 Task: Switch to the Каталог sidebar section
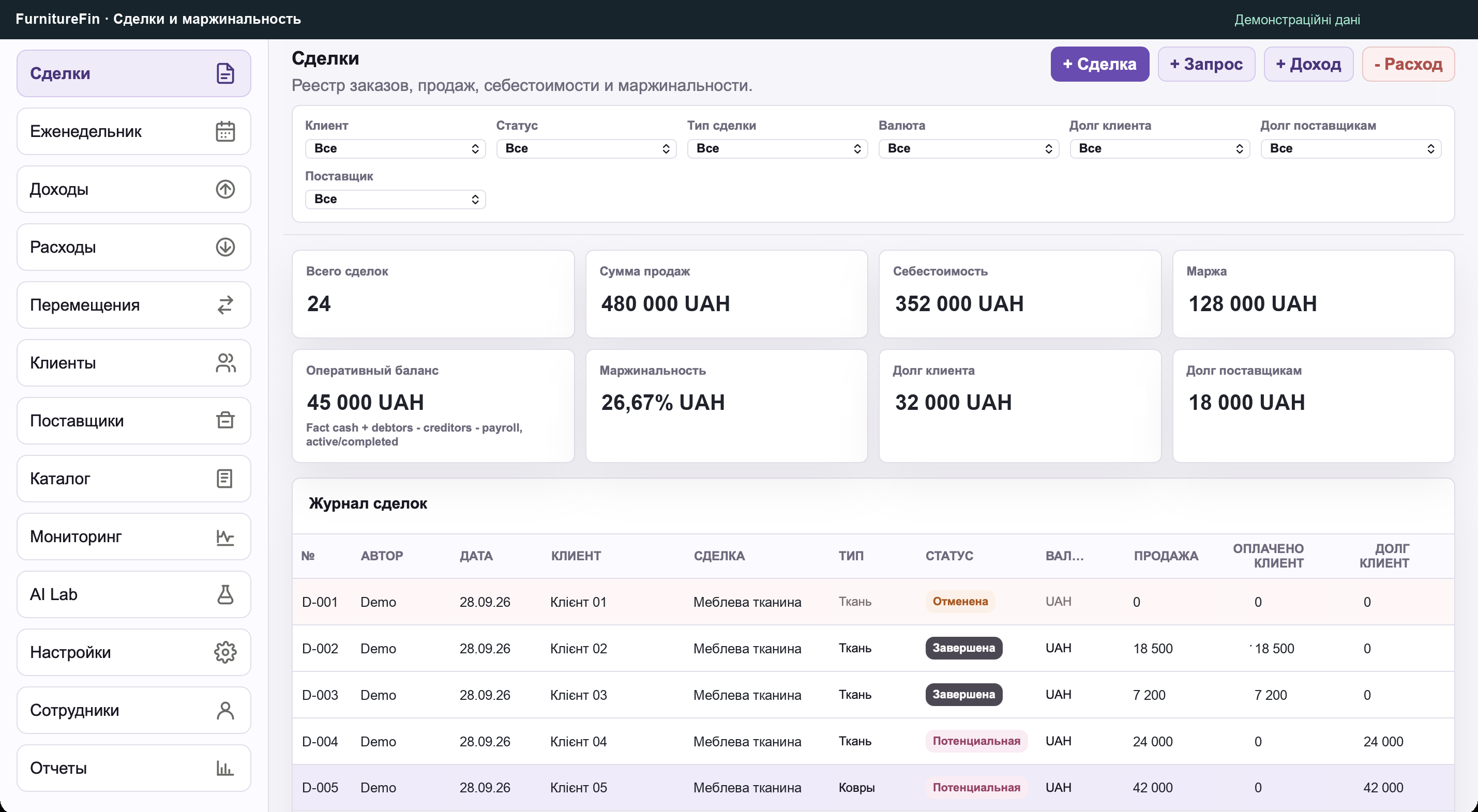tap(134, 478)
